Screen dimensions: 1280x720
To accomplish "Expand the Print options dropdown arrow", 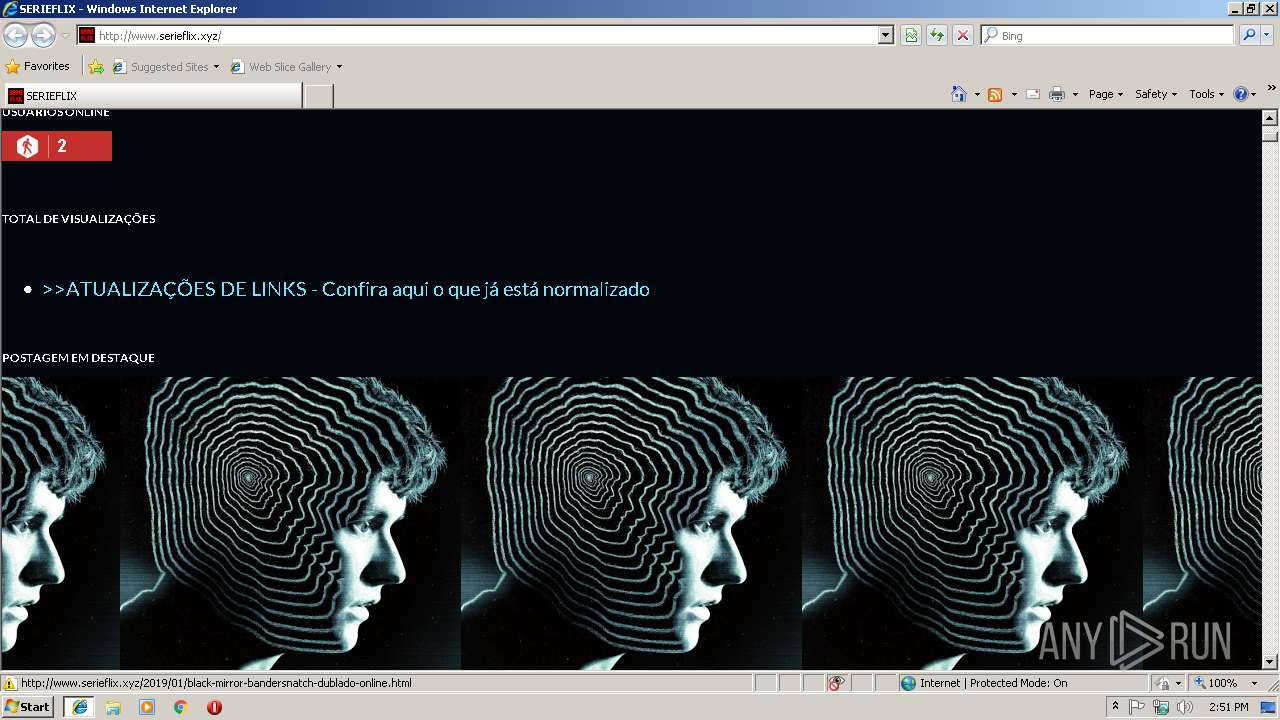I will (x=1075, y=94).
